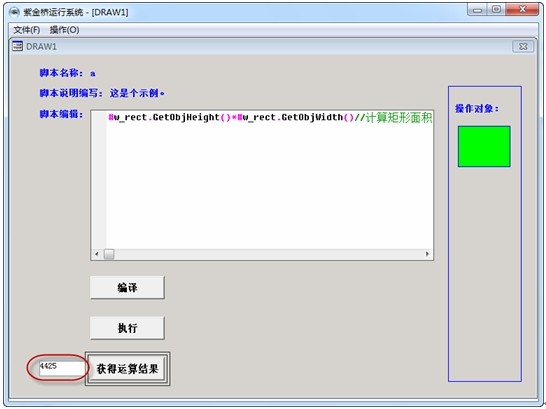Screen dimensions: 546x409
Task: Click the DRAW1 document icon
Action: click(17, 46)
